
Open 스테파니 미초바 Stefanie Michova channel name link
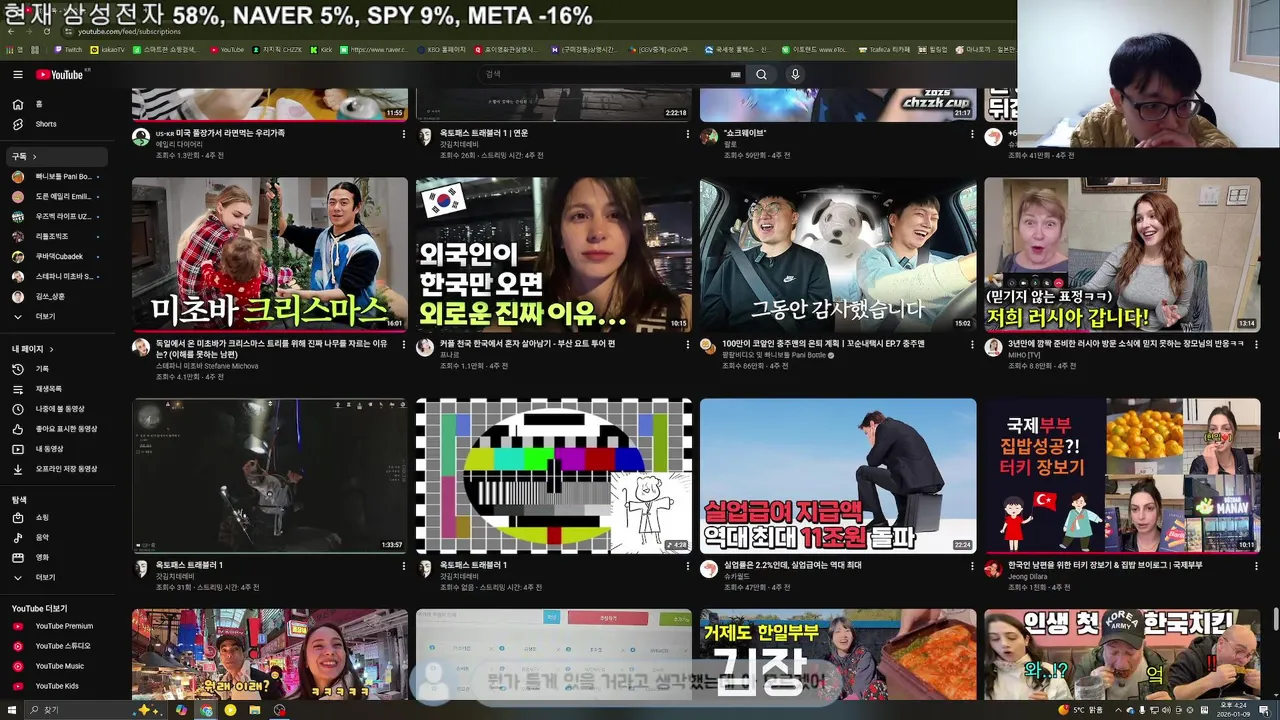(x=207, y=366)
